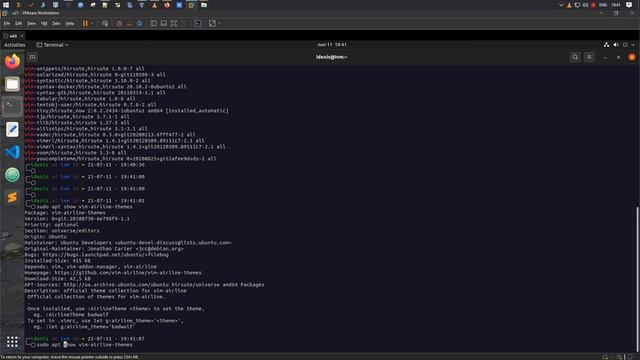Open a new terminal tab

[33, 58]
